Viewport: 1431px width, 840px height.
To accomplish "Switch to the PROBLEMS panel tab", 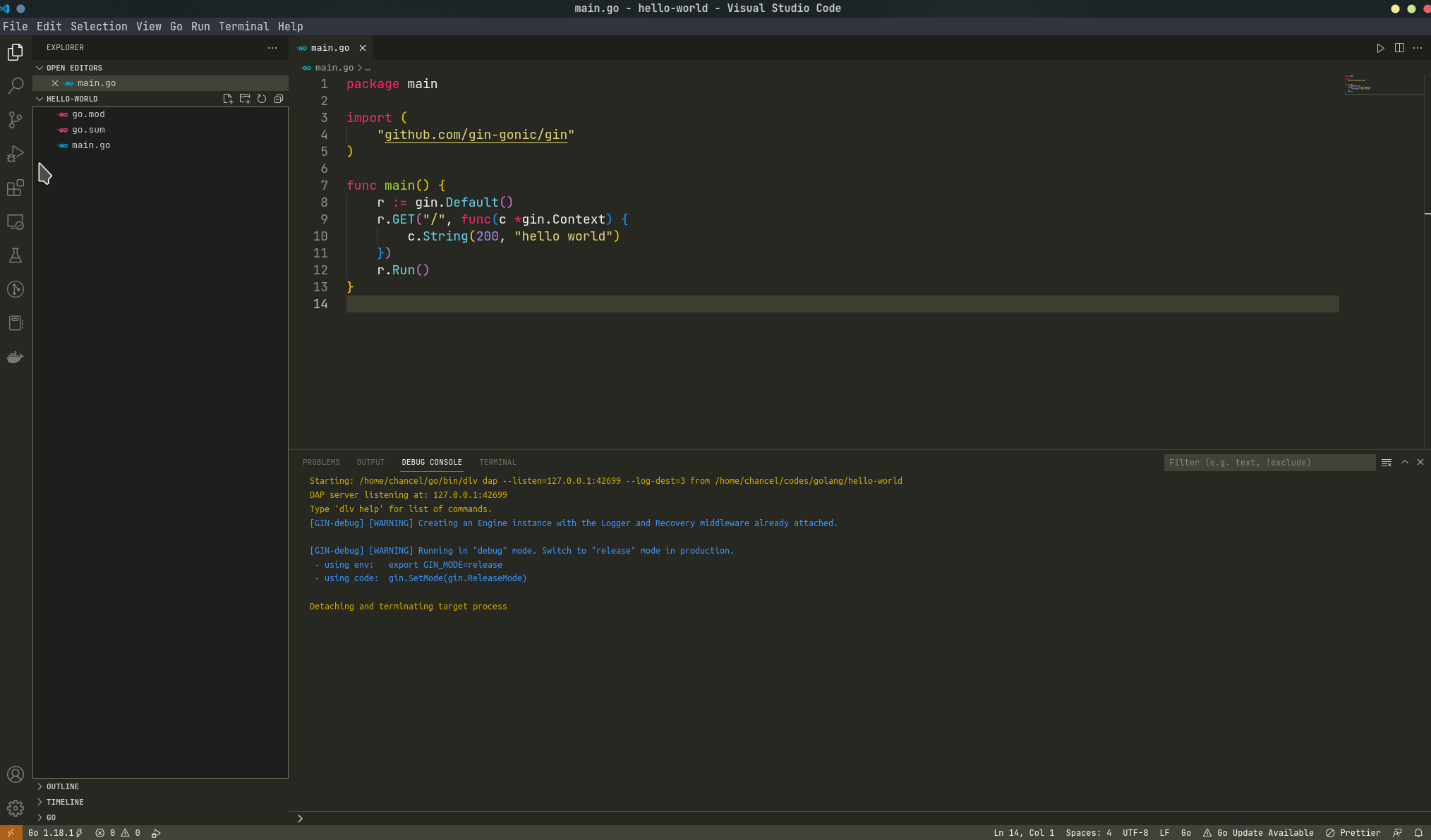I will point(321,462).
